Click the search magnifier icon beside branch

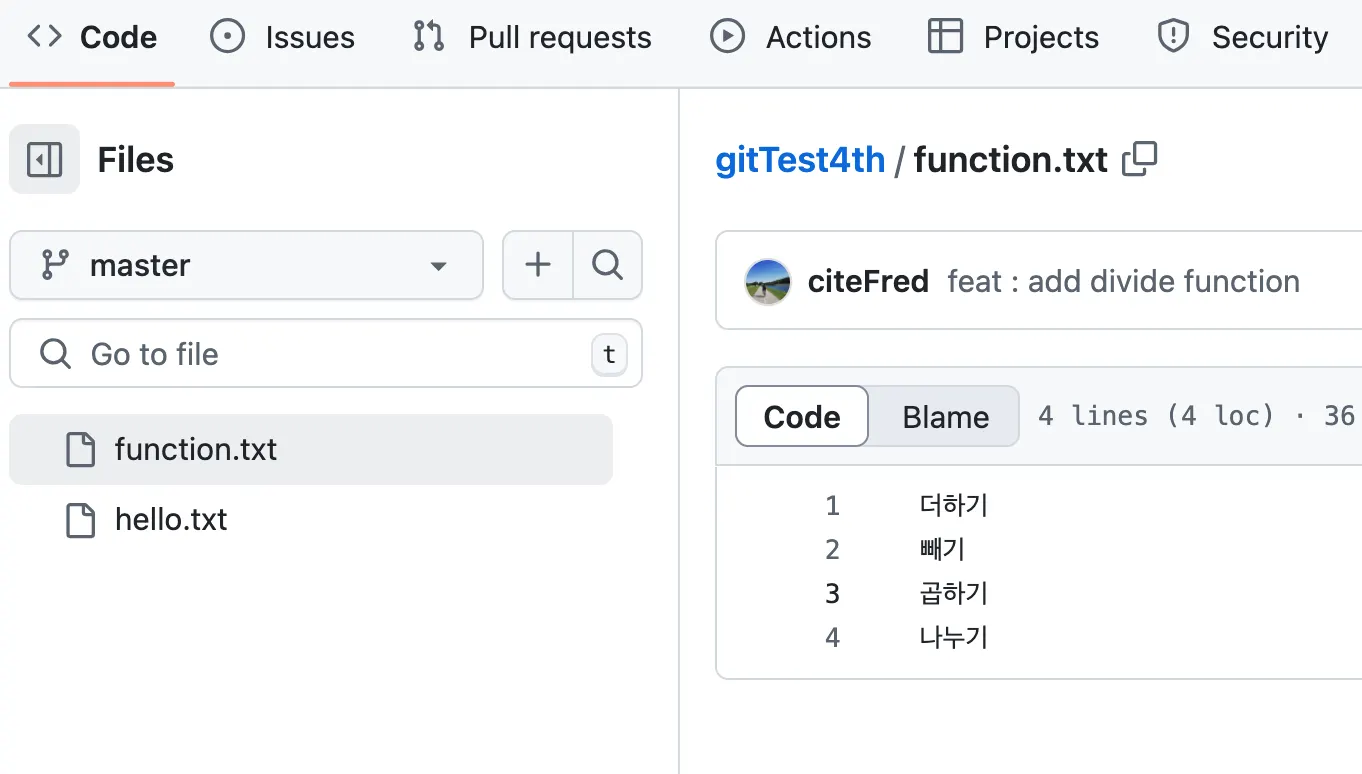(x=607, y=265)
